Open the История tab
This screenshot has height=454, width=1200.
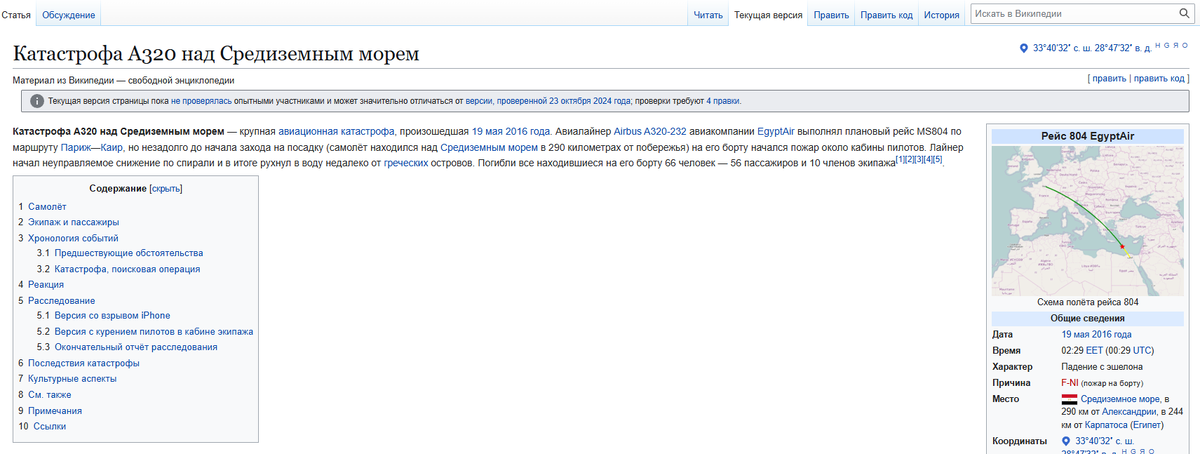click(x=941, y=15)
